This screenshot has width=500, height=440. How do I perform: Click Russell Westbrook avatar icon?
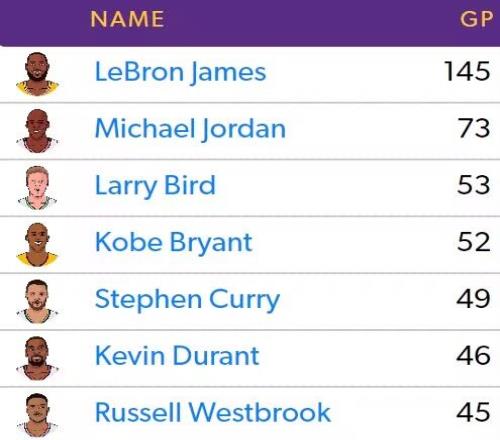tap(37, 415)
